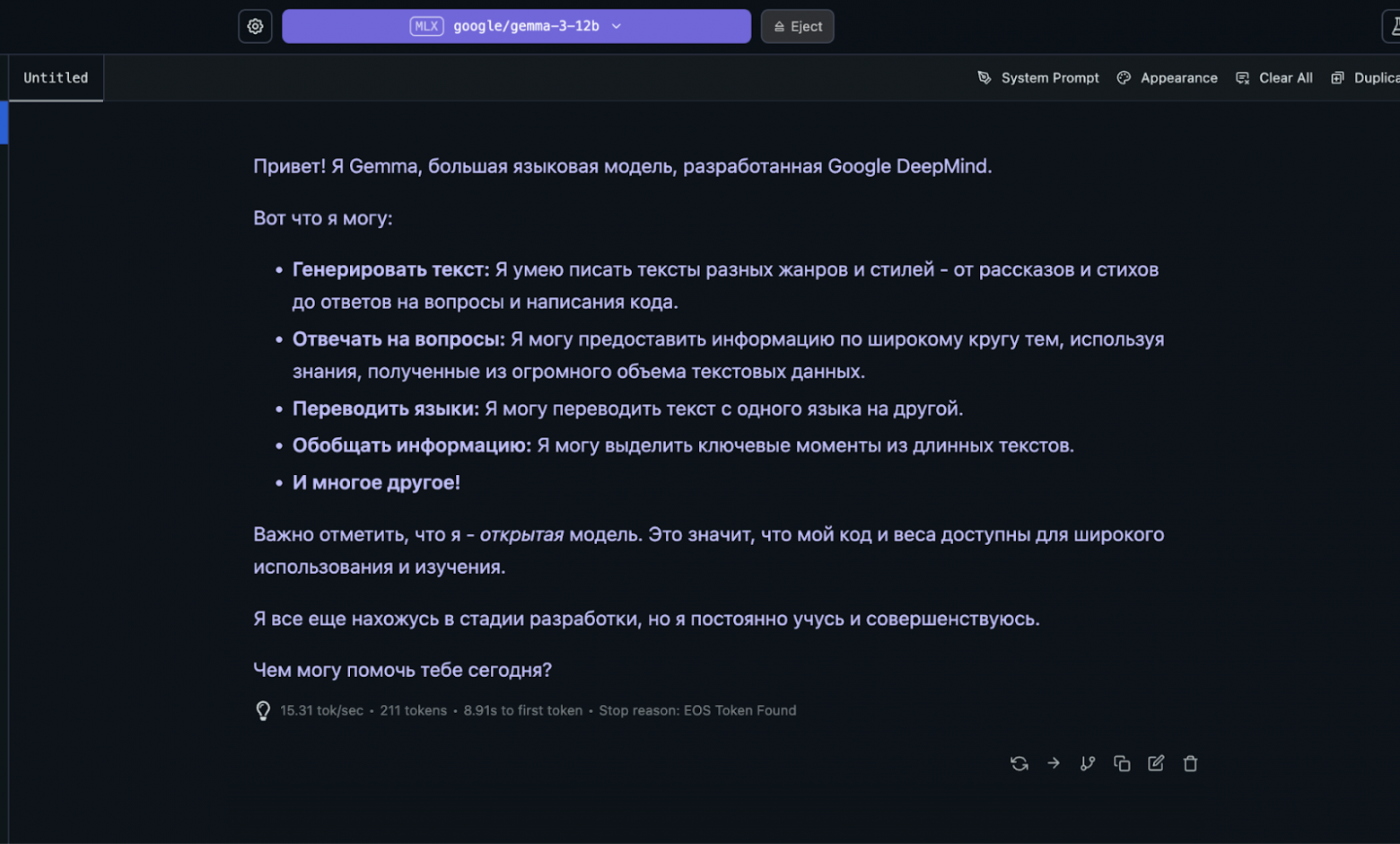The height and width of the screenshot is (844, 1400).
Task: Eject the loaded model
Action: click(796, 26)
